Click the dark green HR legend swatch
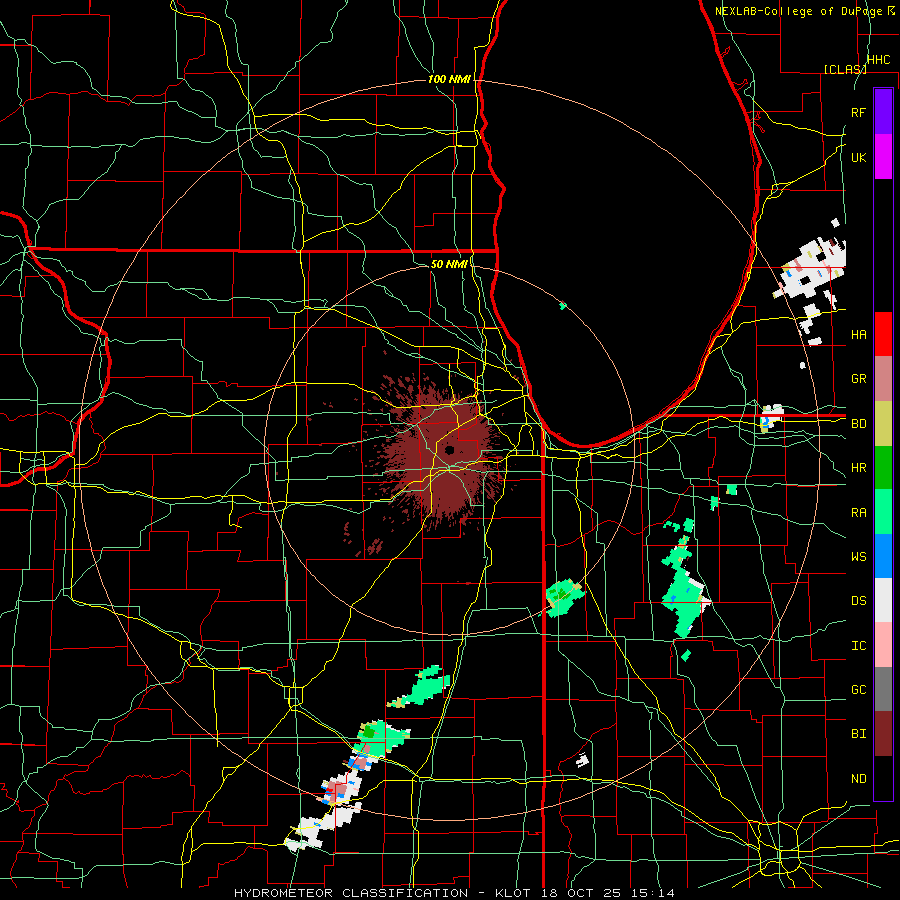 click(883, 467)
